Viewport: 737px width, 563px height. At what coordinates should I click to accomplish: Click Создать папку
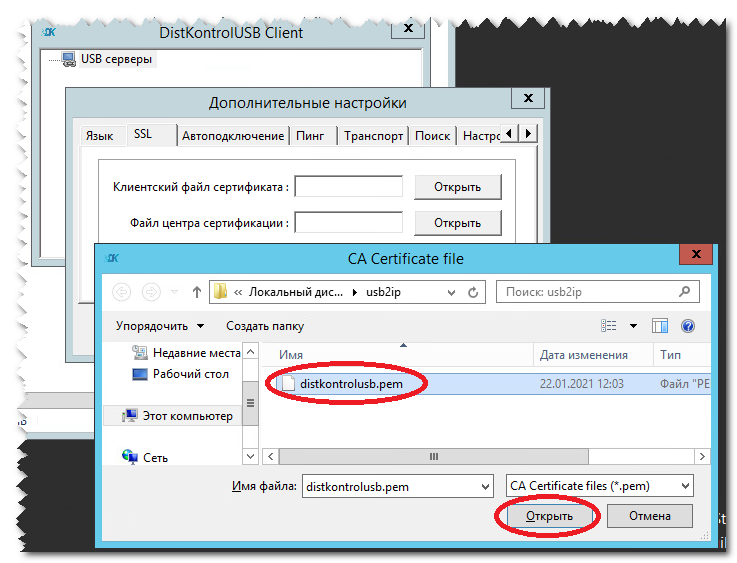click(x=265, y=326)
